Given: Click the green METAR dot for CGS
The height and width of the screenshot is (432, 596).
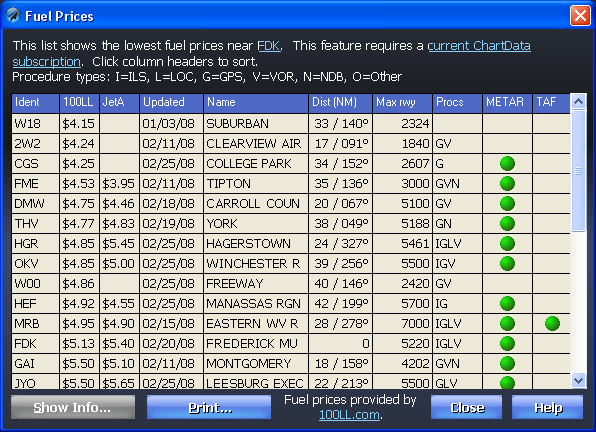Looking at the screenshot, I should tap(507, 164).
